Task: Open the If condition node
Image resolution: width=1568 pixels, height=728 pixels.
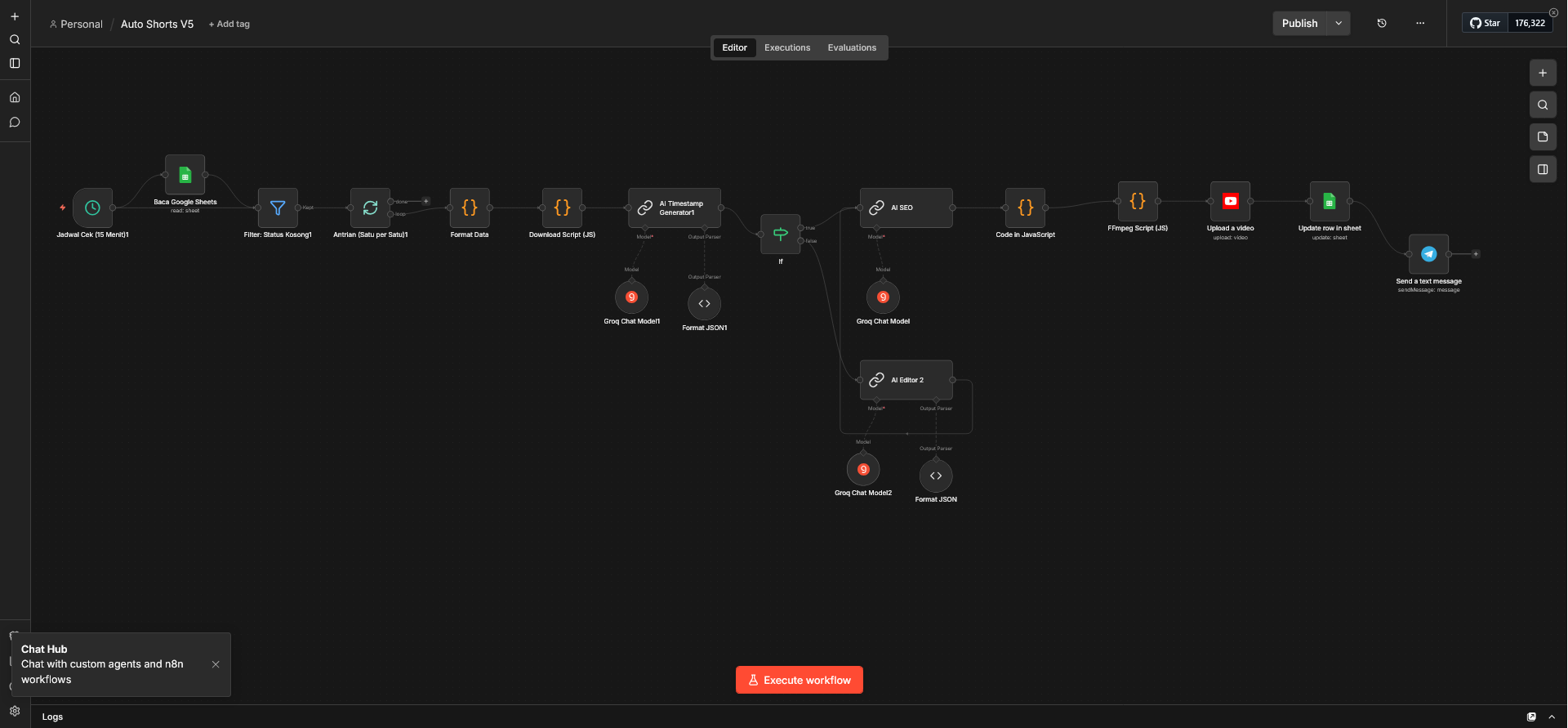Action: [780, 234]
